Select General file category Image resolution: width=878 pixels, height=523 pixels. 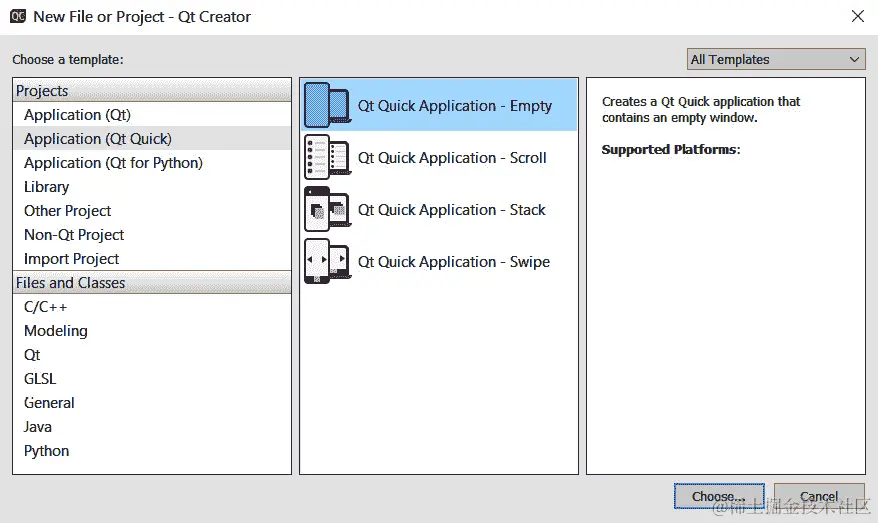point(152,403)
